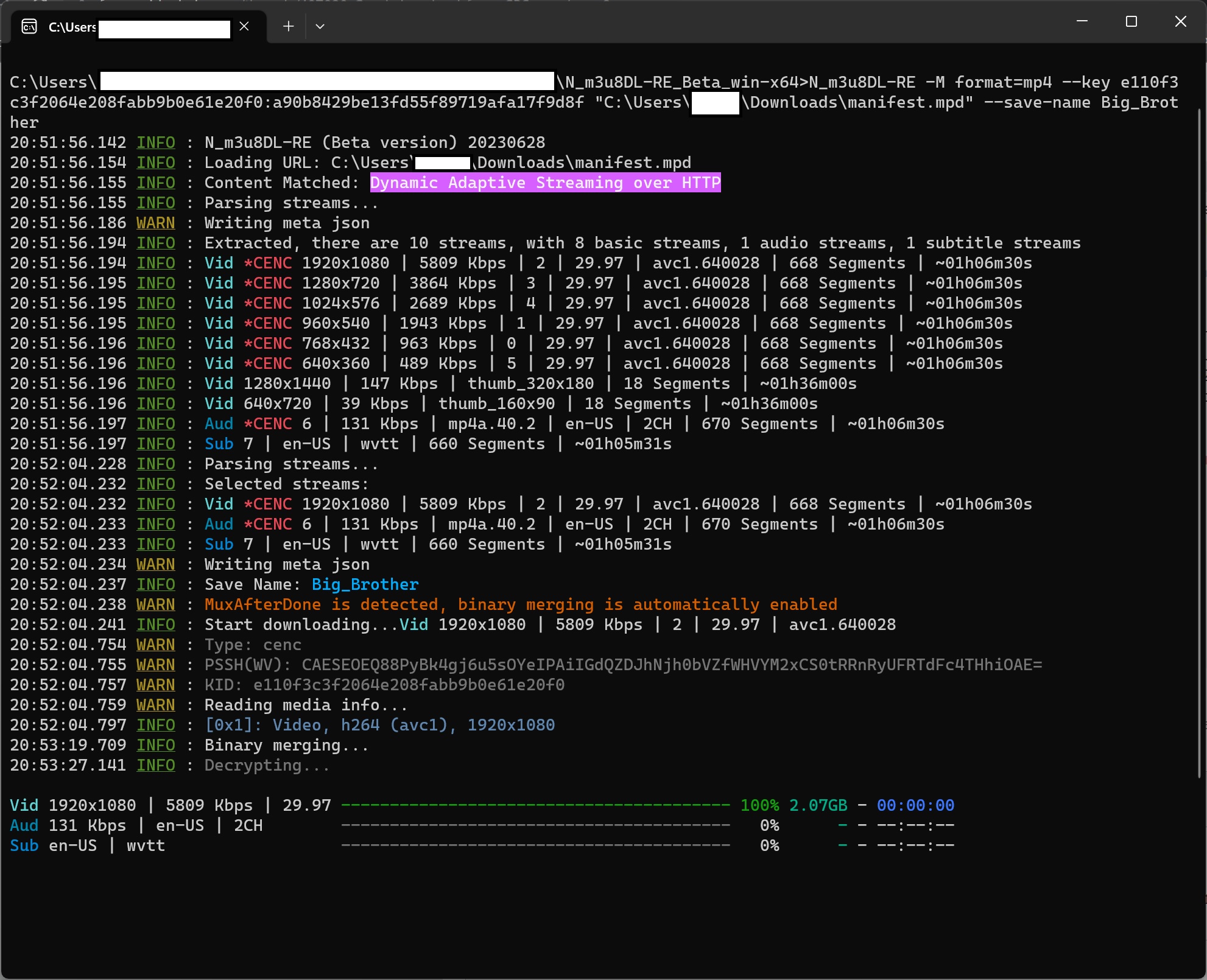1207x980 pixels.
Task: Click the PSSH(WV) base64 string
Action: (x=672, y=665)
